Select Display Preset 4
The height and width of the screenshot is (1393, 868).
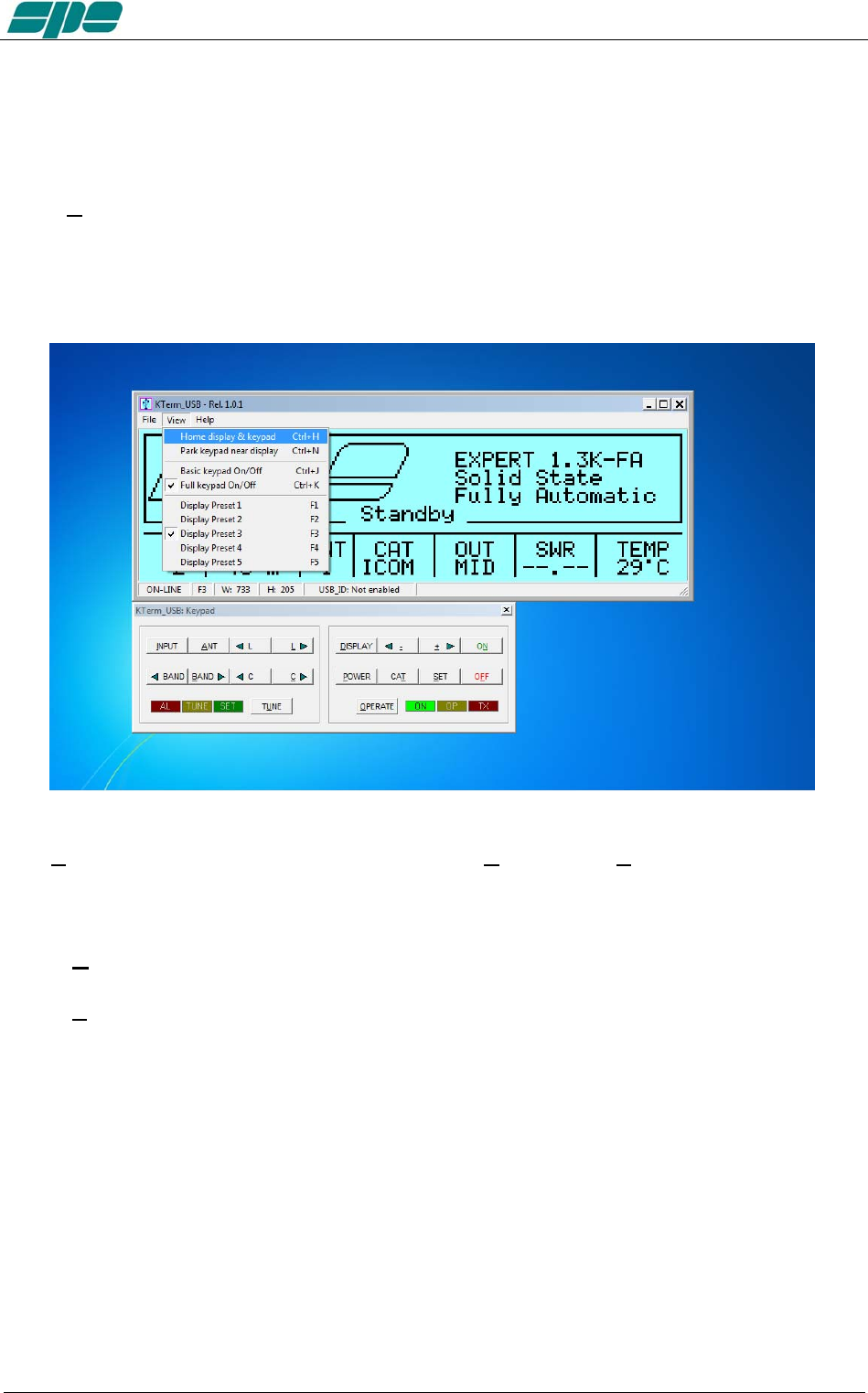click(245, 548)
